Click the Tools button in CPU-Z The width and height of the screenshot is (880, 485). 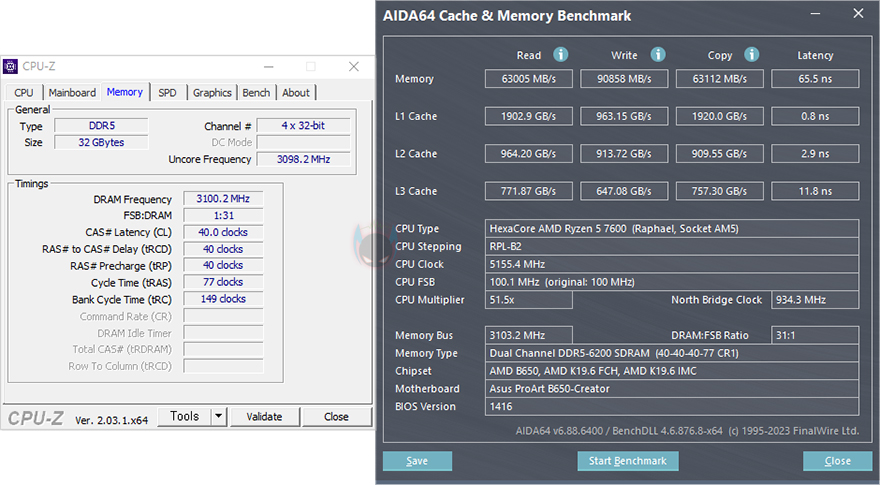click(185, 417)
